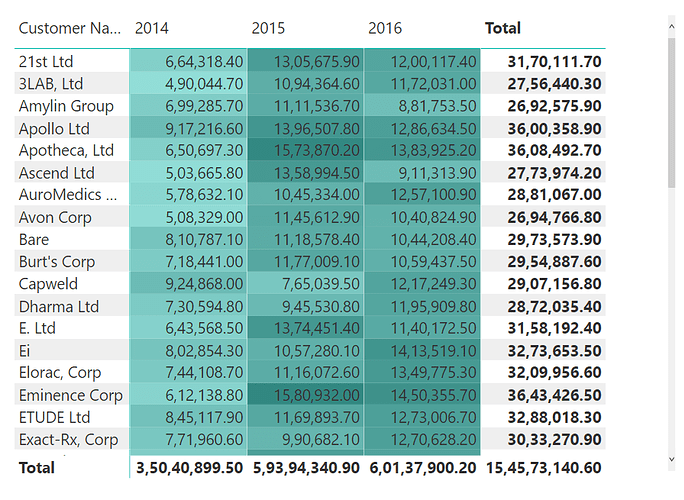The width and height of the screenshot is (684, 500).
Task: Click 2014 value 4,90,044.70
Action: (x=204, y=84)
